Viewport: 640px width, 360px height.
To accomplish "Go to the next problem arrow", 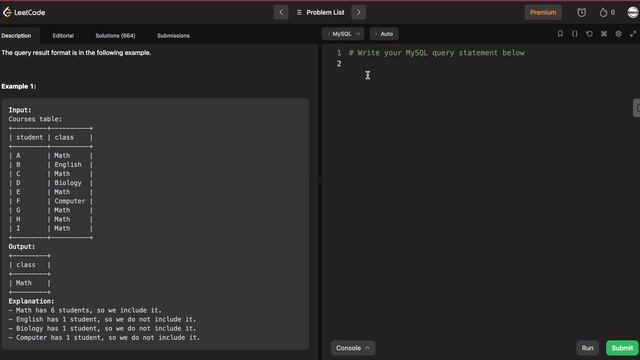I will tap(358, 12).
